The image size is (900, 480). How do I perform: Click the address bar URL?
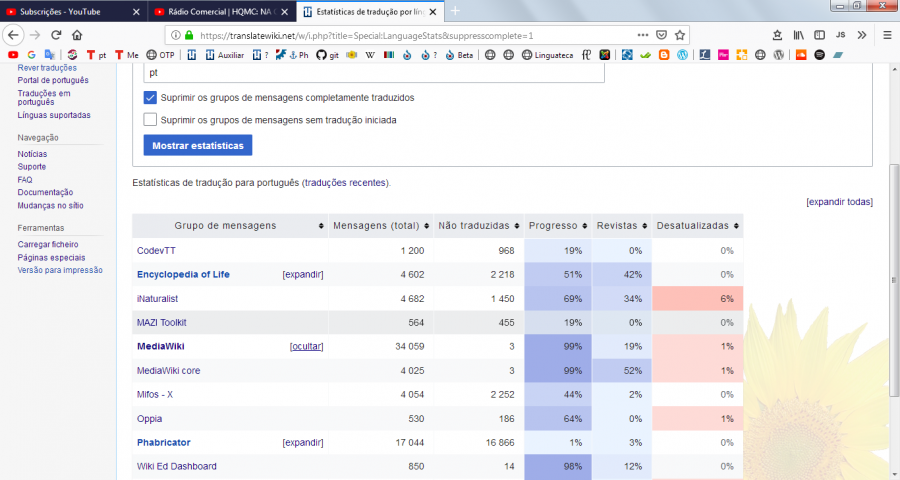click(x=367, y=36)
